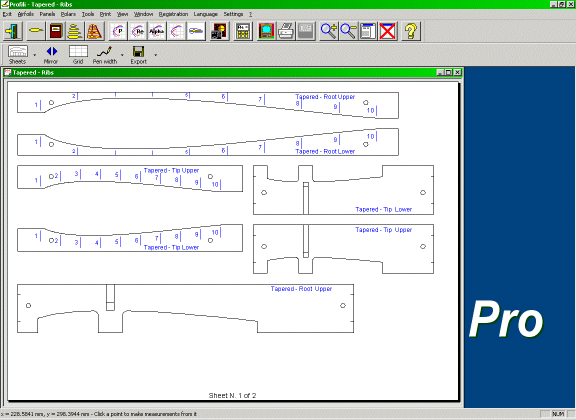Expand the Pen width dropdown arrow
Screen dimensions: 576x420
pos(122,55)
